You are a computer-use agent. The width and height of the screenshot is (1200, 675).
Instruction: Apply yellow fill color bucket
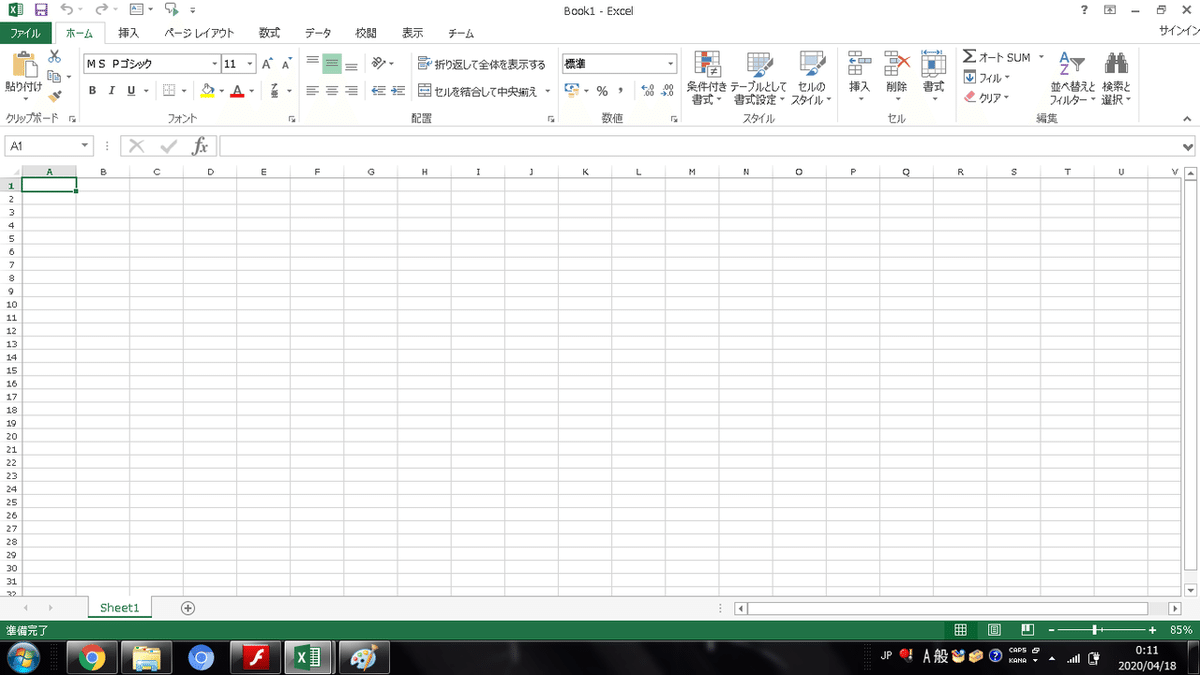click(207, 91)
